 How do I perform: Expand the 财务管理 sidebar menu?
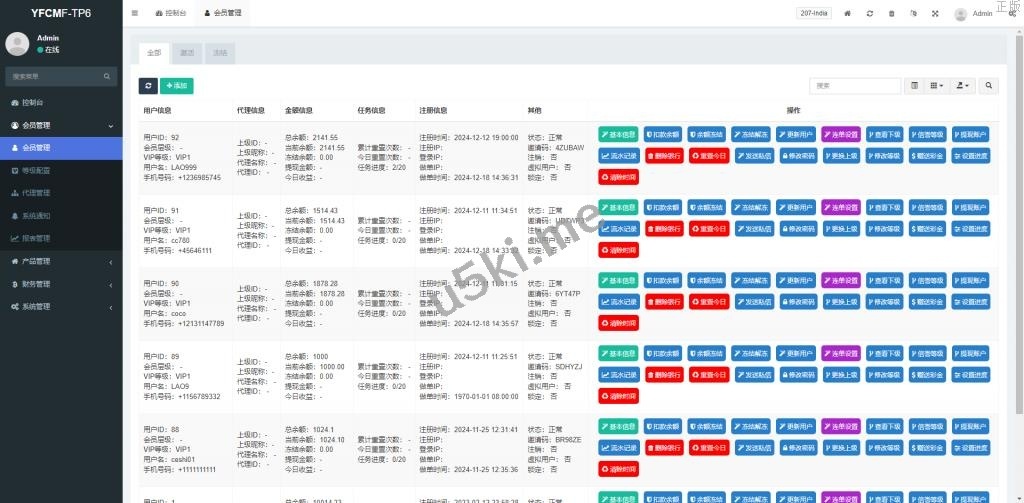tap(60, 284)
